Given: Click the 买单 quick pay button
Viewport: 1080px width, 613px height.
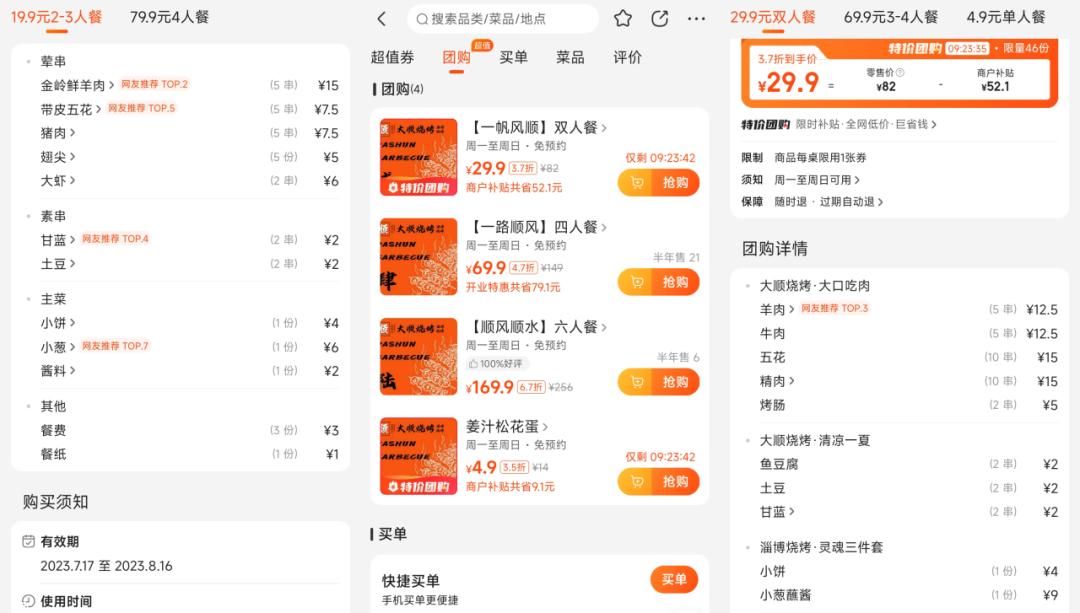Looking at the screenshot, I should point(674,579).
